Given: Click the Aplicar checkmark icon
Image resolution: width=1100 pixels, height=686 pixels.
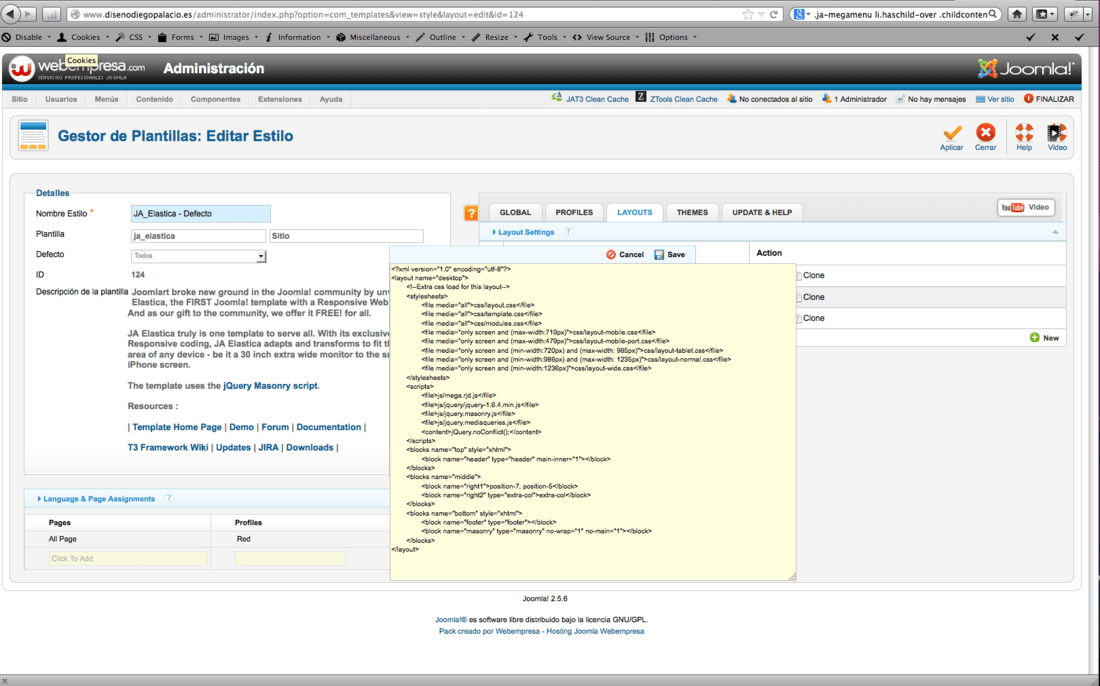Looking at the screenshot, I should click(x=952, y=133).
